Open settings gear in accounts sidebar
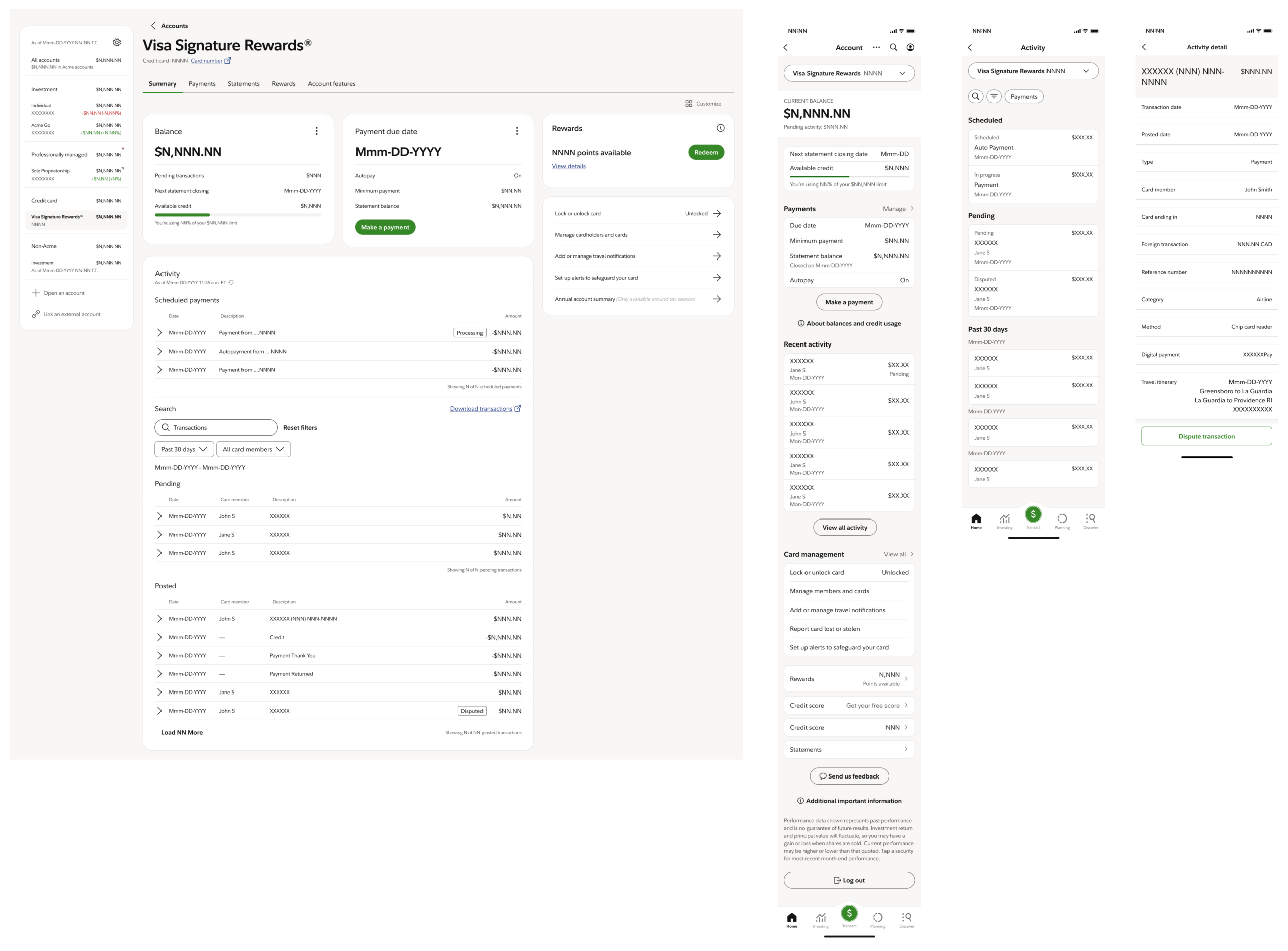The image size is (1288, 951). (x=117, y=43)
